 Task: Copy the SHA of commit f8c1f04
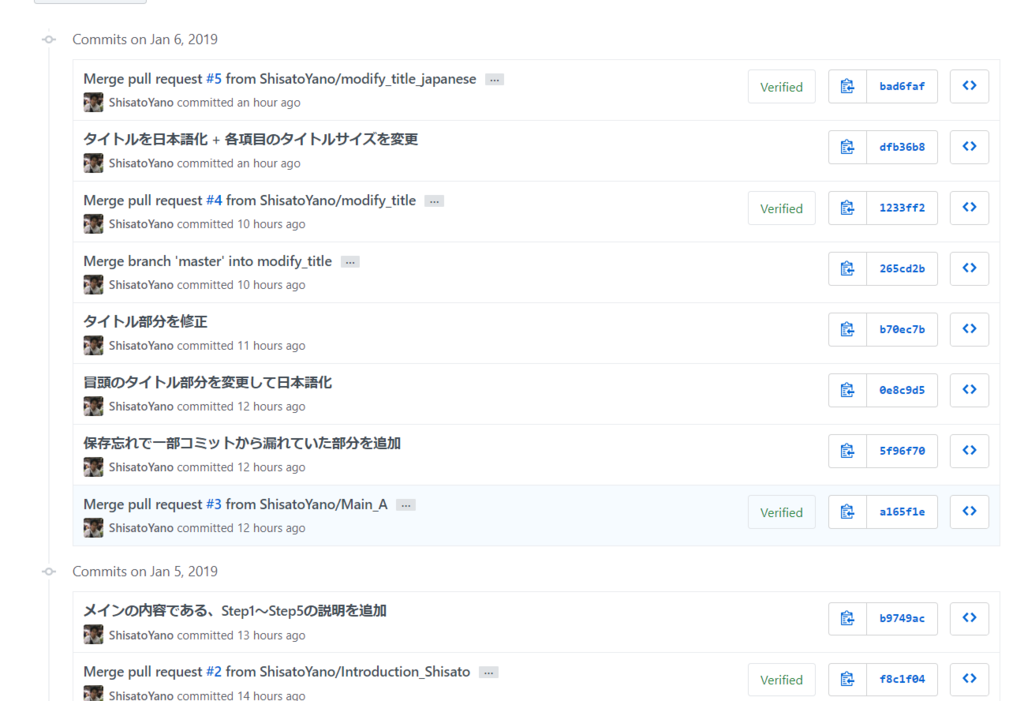click(x=846, y=679)
